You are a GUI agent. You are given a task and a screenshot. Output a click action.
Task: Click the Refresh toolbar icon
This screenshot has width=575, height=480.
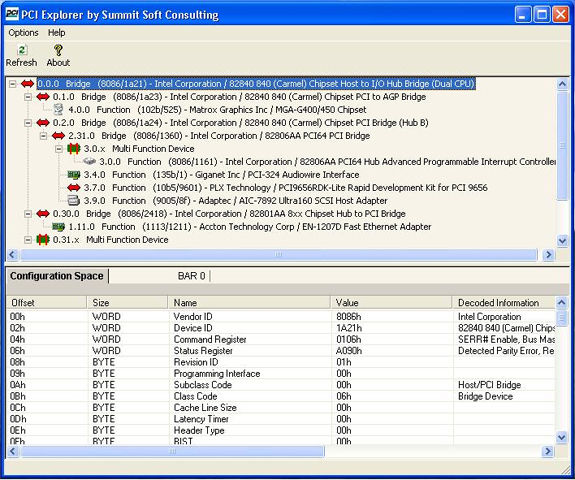[x=22, y=50]
